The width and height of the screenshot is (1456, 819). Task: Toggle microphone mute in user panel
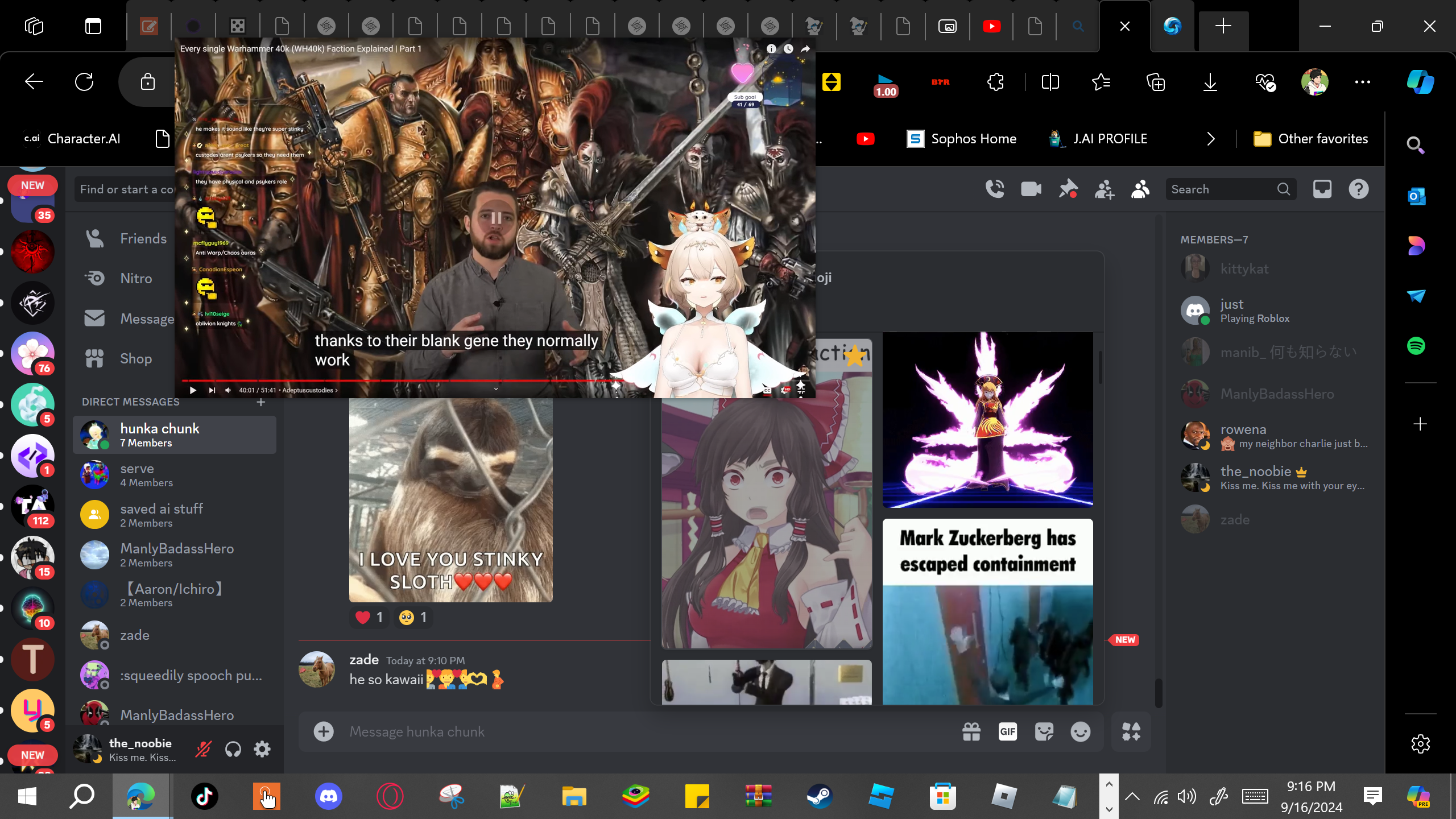(203, 750)
